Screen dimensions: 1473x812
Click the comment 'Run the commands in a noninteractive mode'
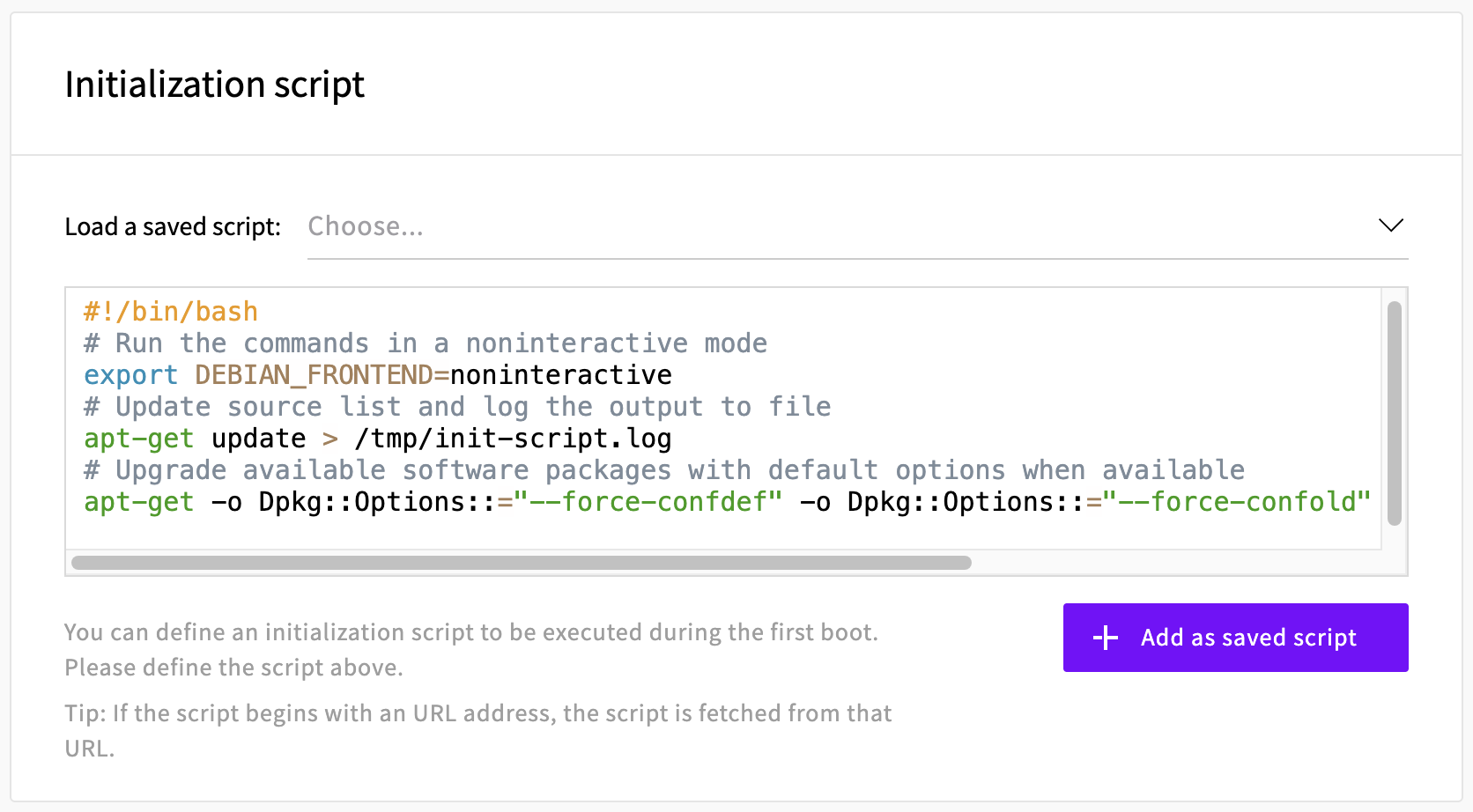coord(426,343)
